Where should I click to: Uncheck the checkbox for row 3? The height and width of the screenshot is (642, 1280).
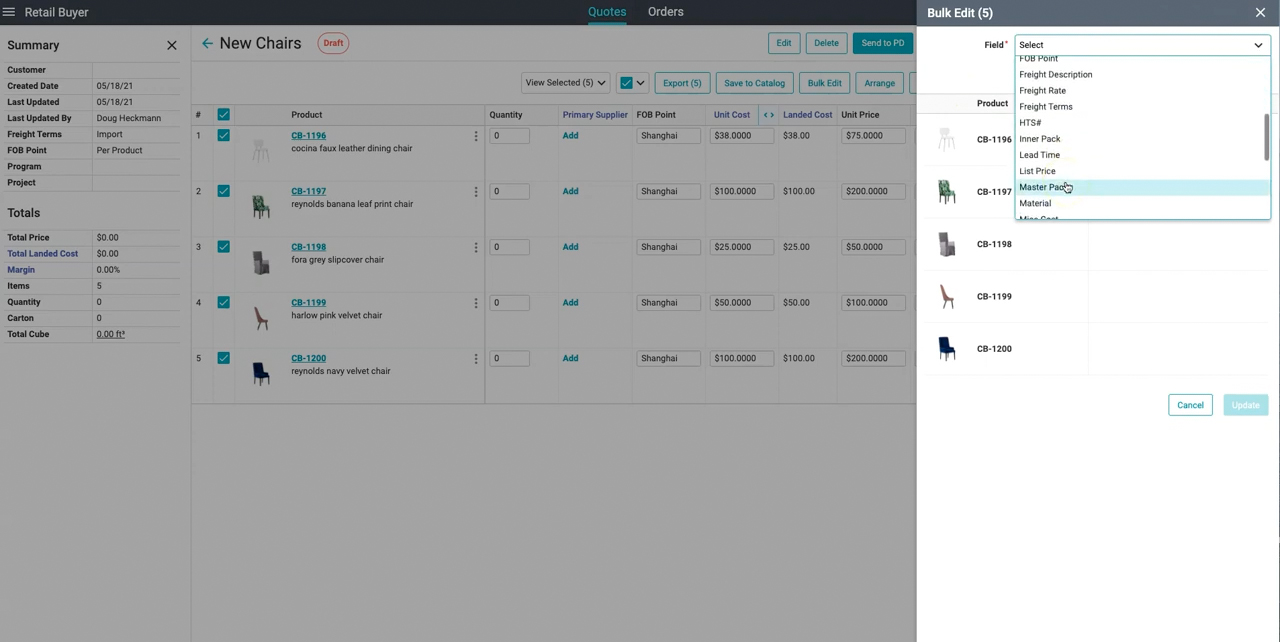(224, 247)
